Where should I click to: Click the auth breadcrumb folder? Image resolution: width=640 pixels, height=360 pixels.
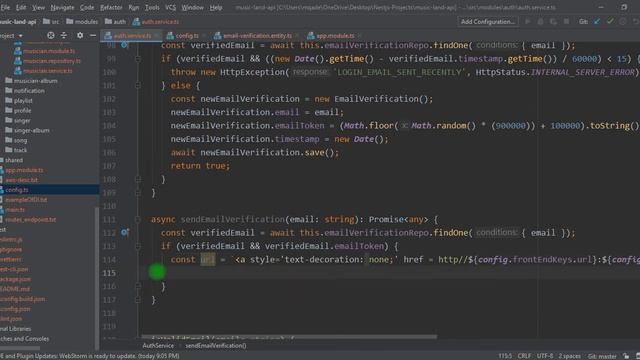[115, 22]
